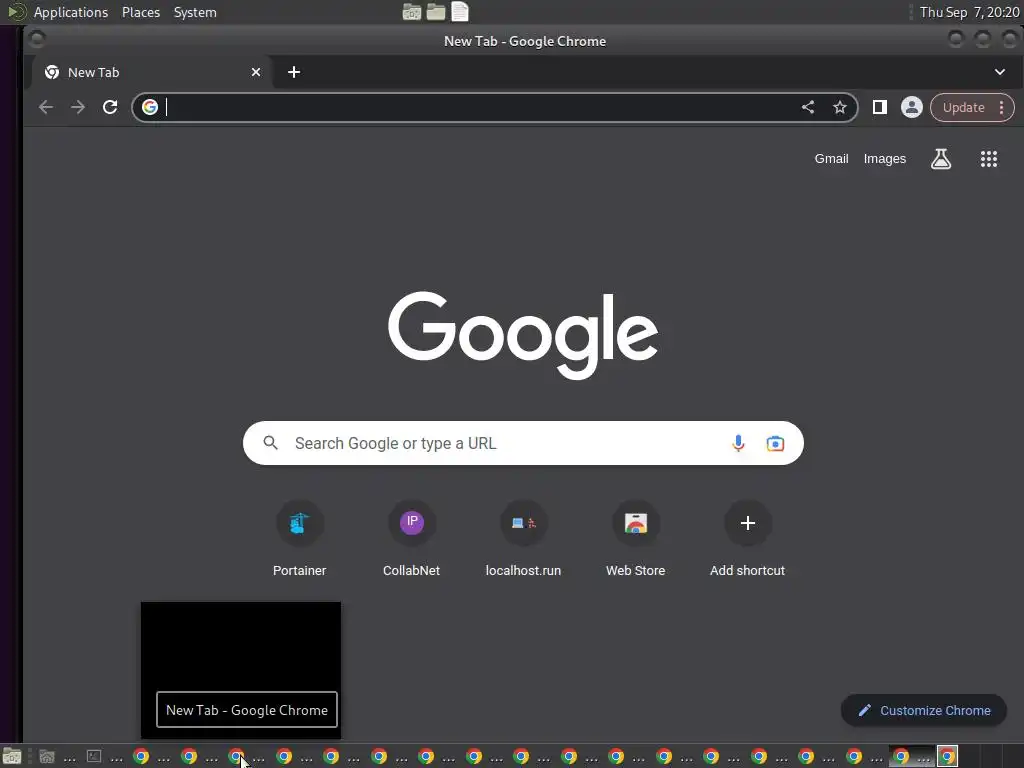Click the Customize Chrome button
The width and height of the screenshot is (1024, 768).
[x=923, y=711]
